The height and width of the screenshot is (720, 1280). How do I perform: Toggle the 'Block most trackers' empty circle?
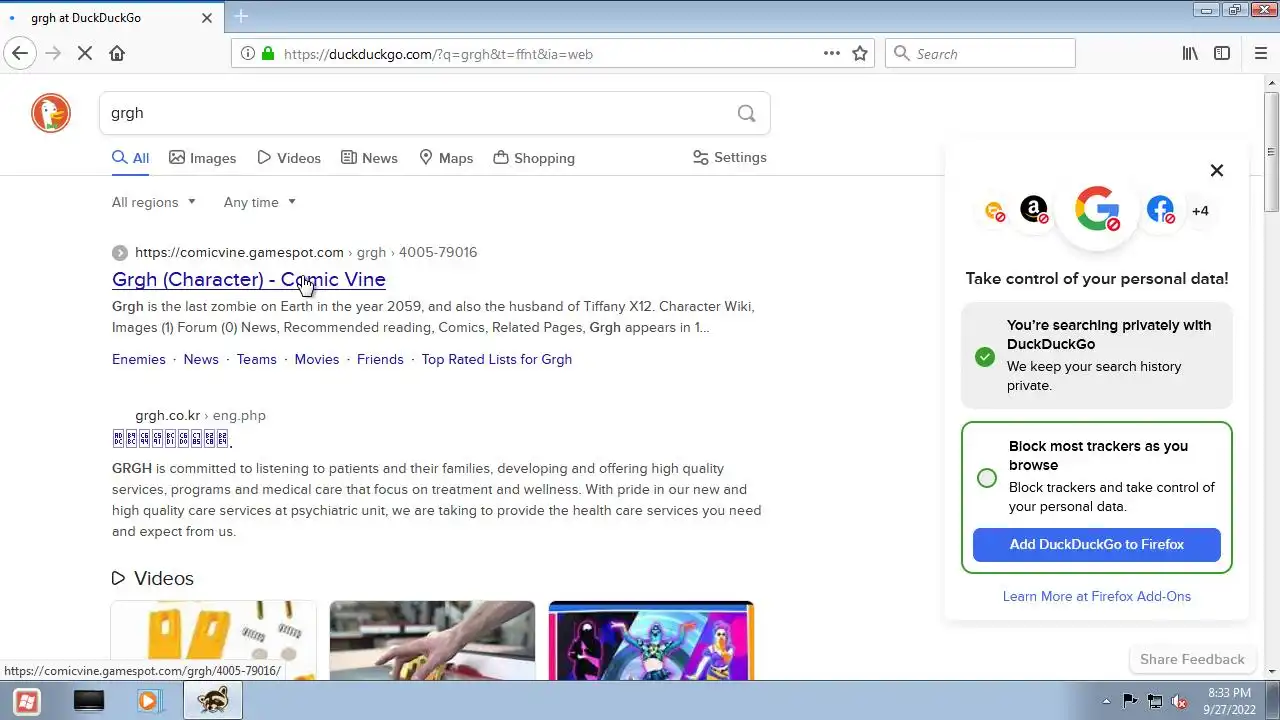(x=987, y=477)
